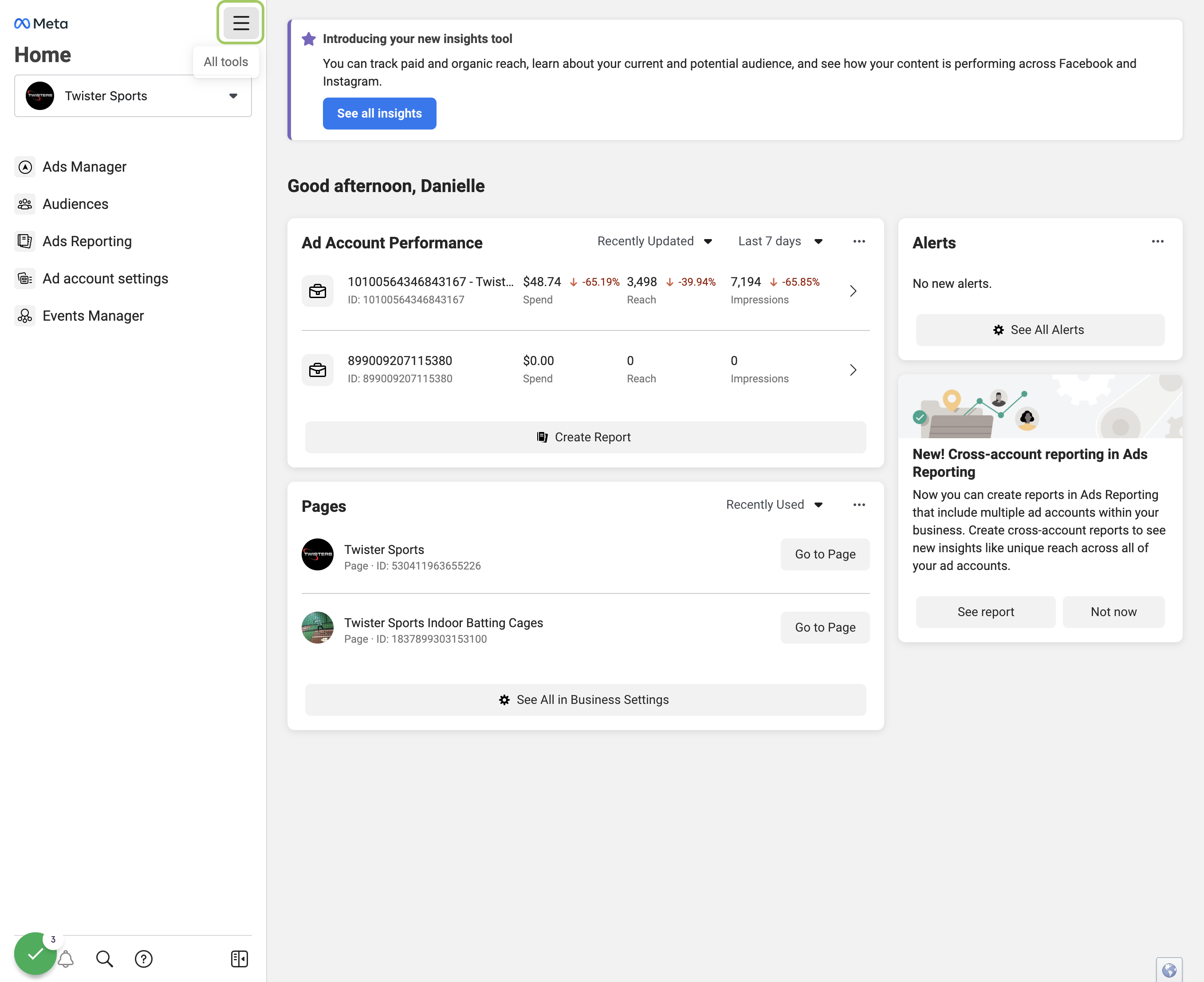Click 'Good afternoon, Danielle' heading
Screen dimensions: 1204x982
(x=386, y=185)
